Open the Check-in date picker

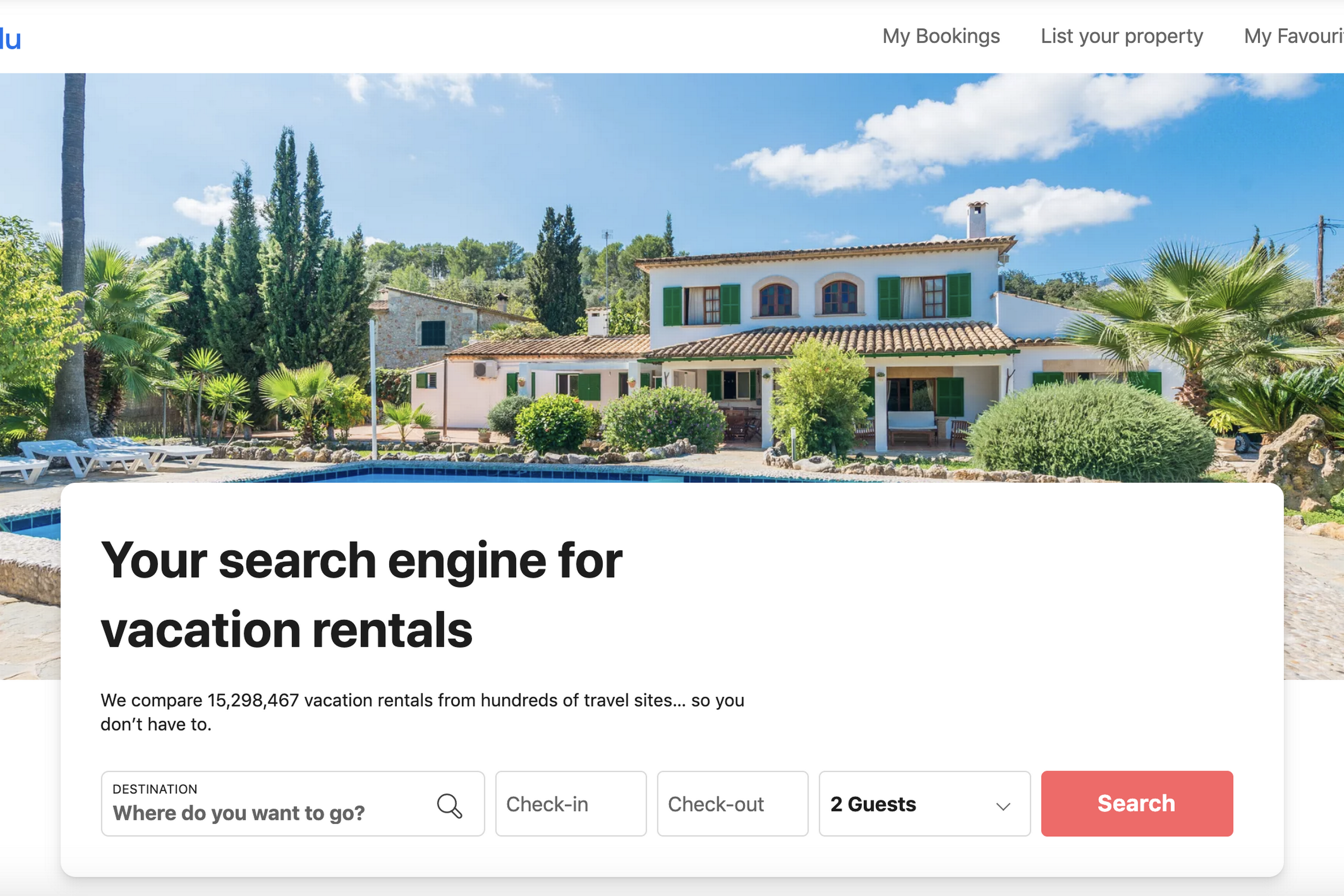pos(571,804)
